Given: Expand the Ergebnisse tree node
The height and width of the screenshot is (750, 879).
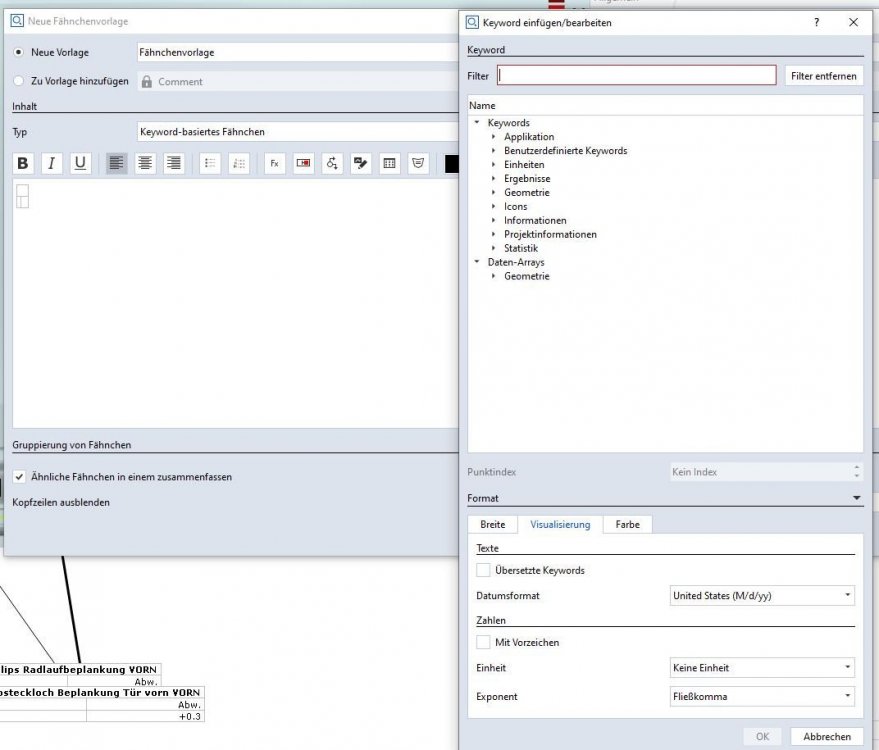Looking at the screenshot, I should pyautogui.click(x=494, y=179).
